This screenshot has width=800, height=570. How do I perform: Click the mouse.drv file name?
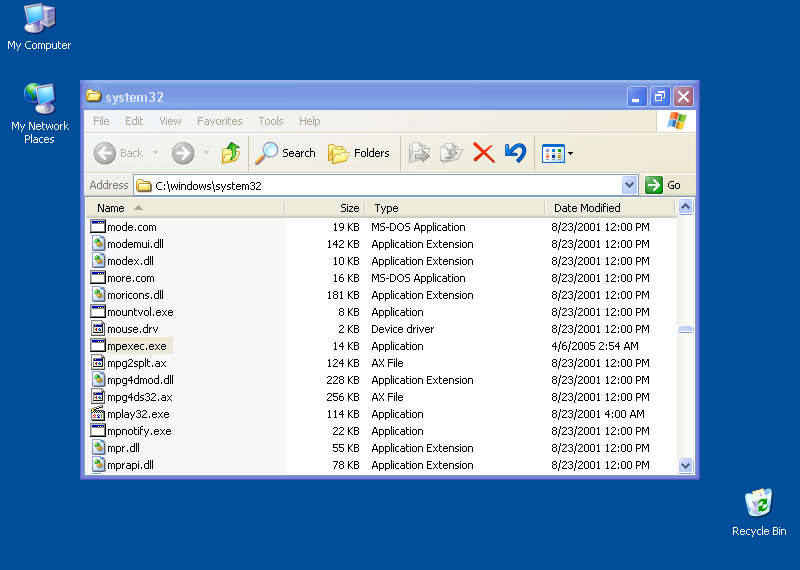point(133,329)
